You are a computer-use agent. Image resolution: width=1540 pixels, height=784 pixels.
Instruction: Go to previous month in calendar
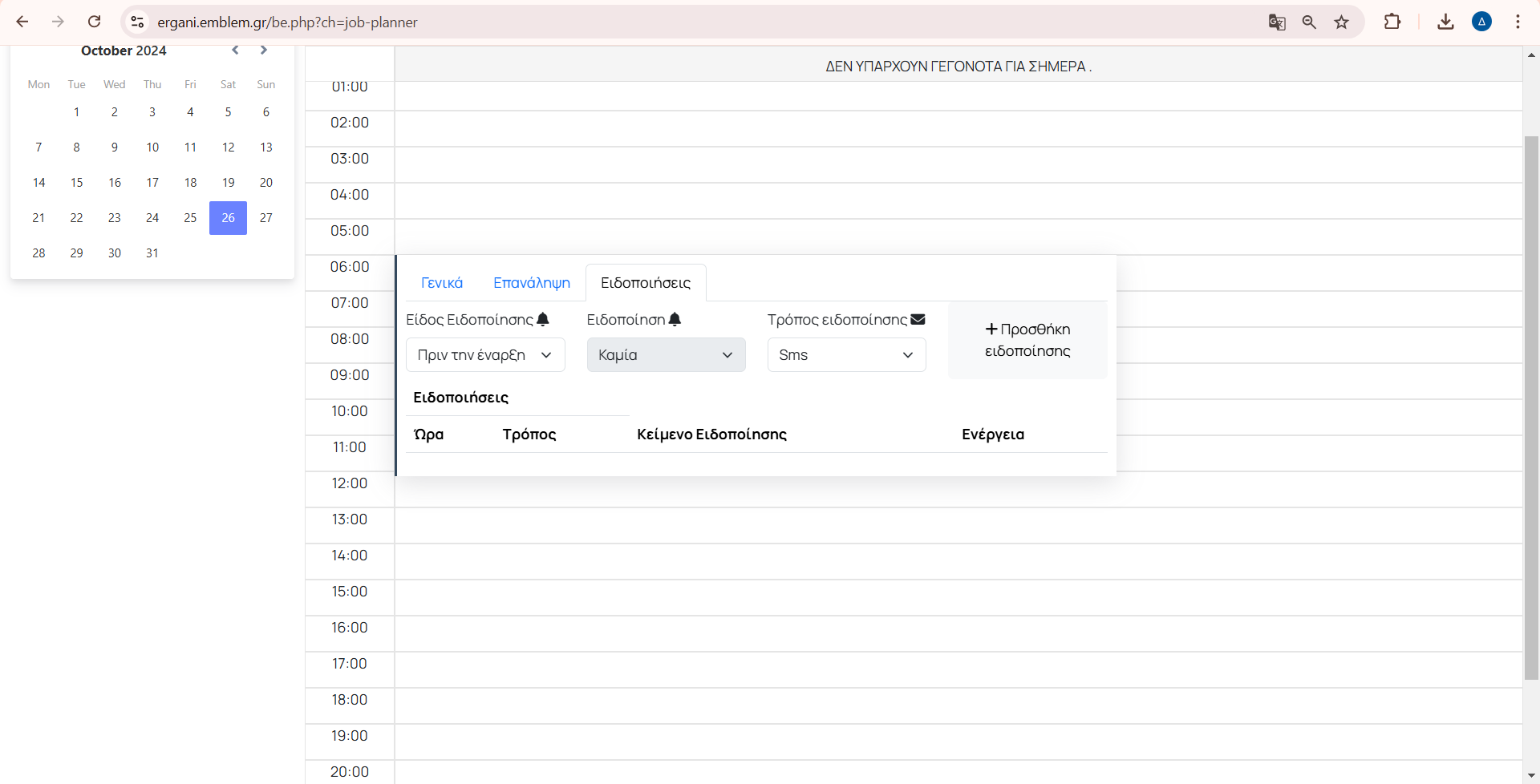coord(235,50)
